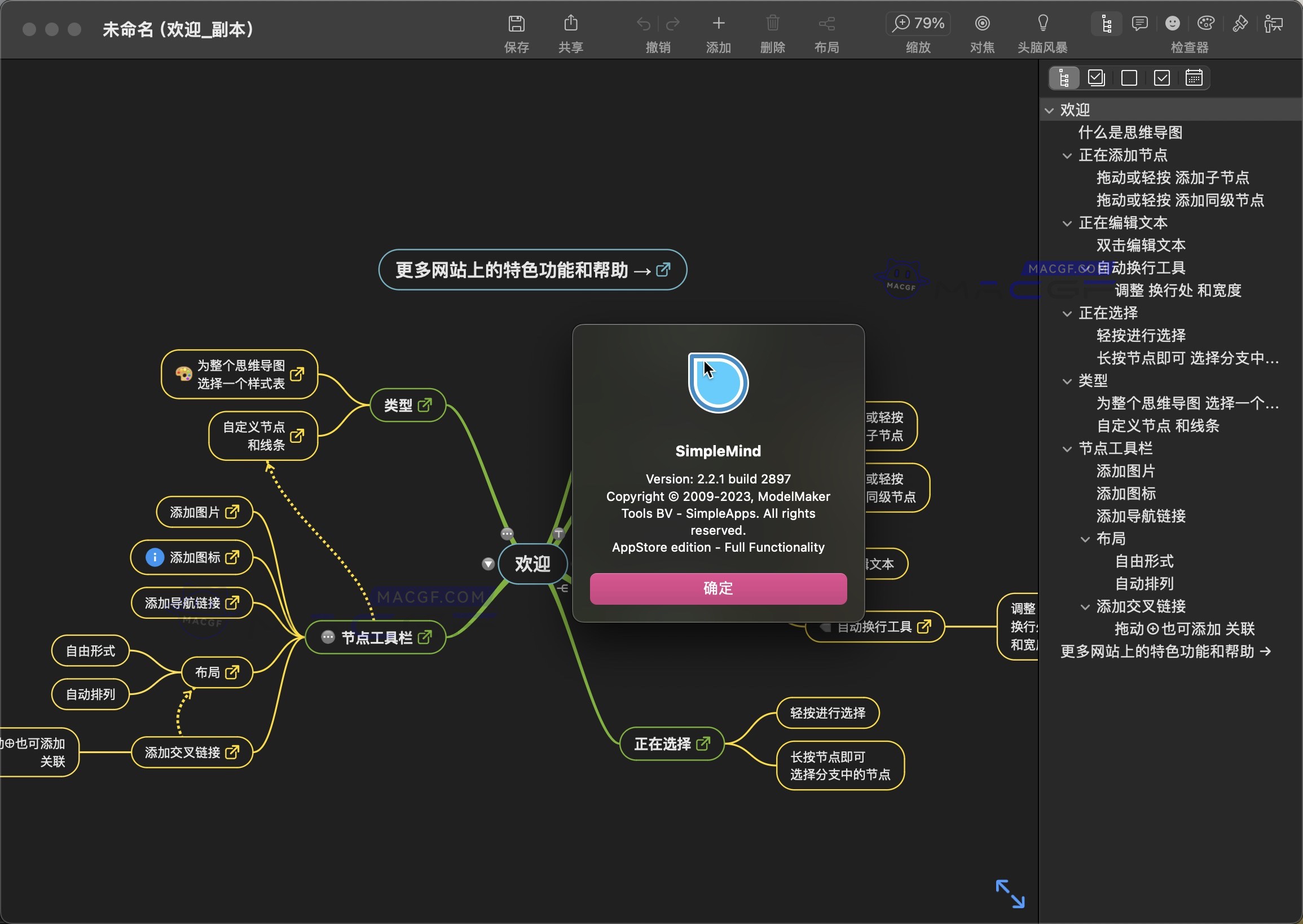Select the notes speech-bubble inspector icon
The width and height of the screenshot is (1303, 924).
click(x=1141, y=23)
